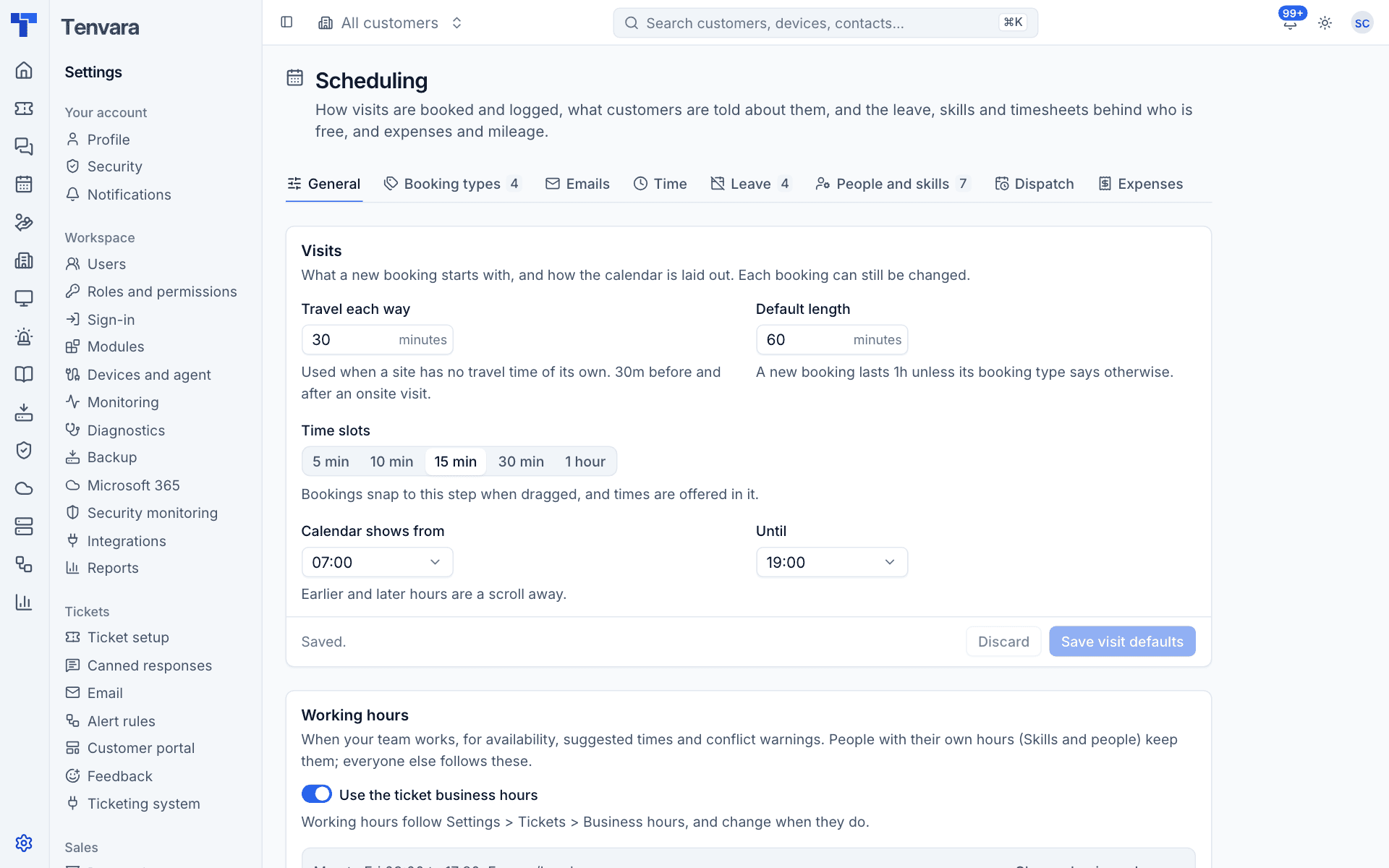The width and height of the screenshot is (1389, 868).
Task: Open the tickets icon in left rail
Action: coord(24,109)
